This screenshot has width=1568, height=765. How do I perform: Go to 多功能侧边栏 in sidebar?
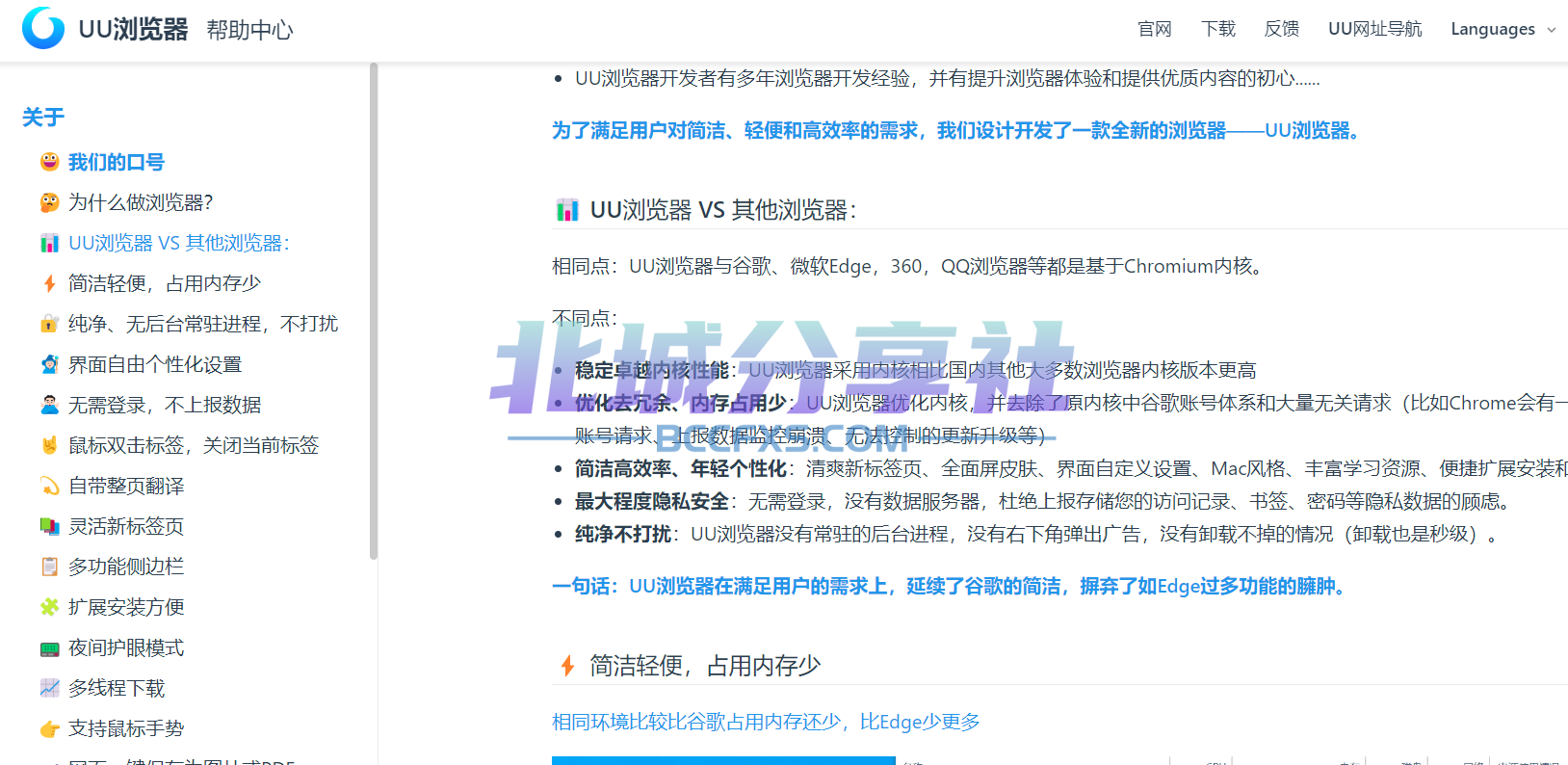pos(126,567)
